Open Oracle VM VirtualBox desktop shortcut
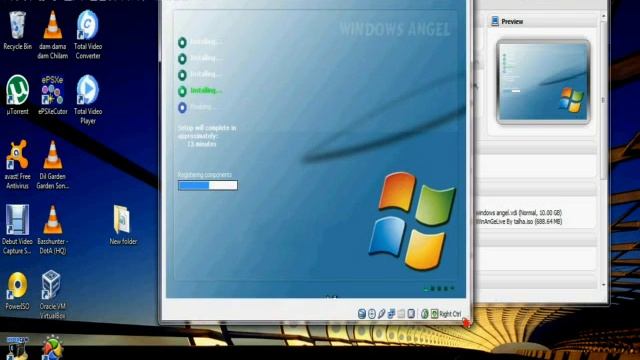The image size is (640, 360). (x=53, y=295)
